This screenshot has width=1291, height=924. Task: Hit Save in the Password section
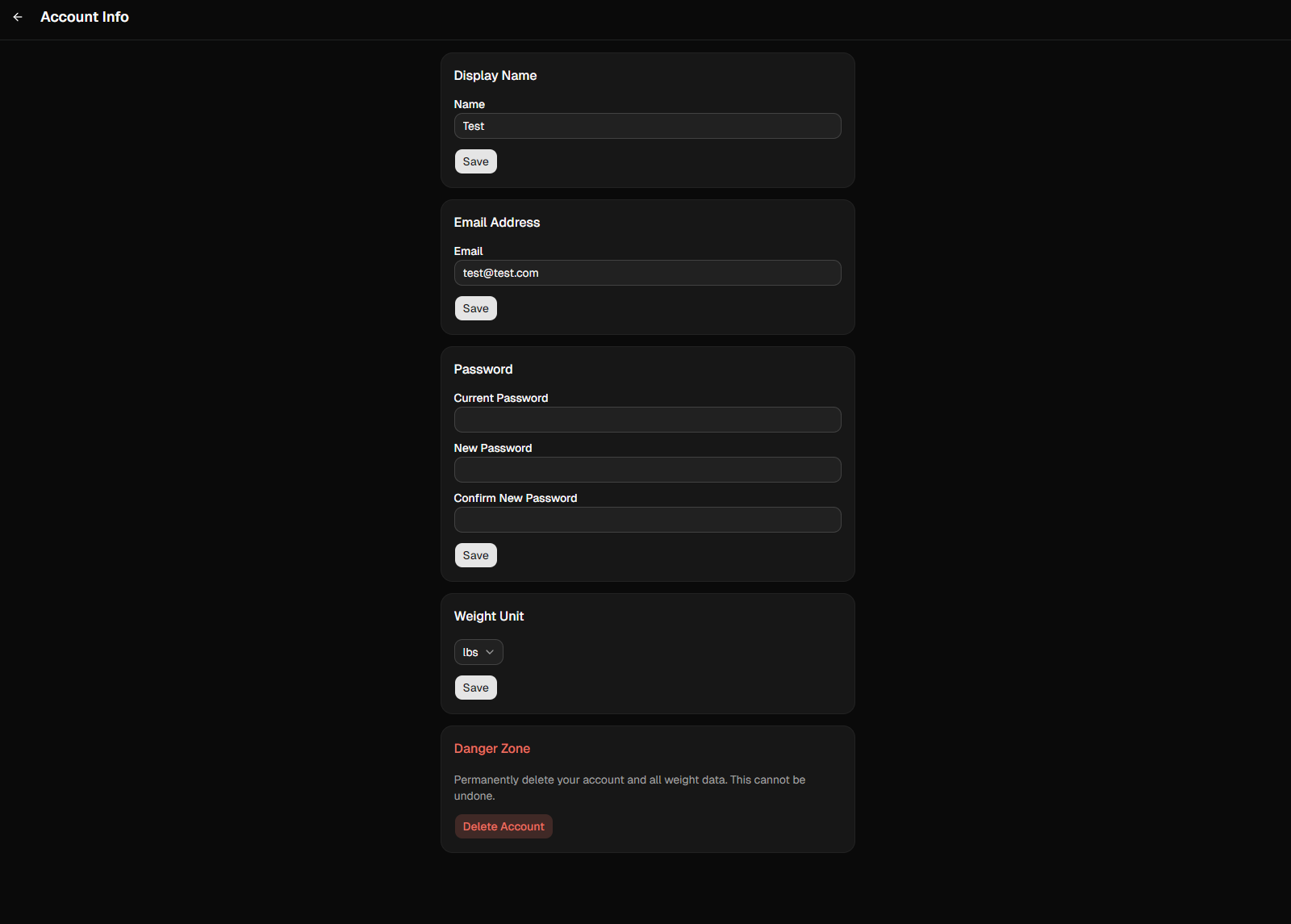click(475, 555)
